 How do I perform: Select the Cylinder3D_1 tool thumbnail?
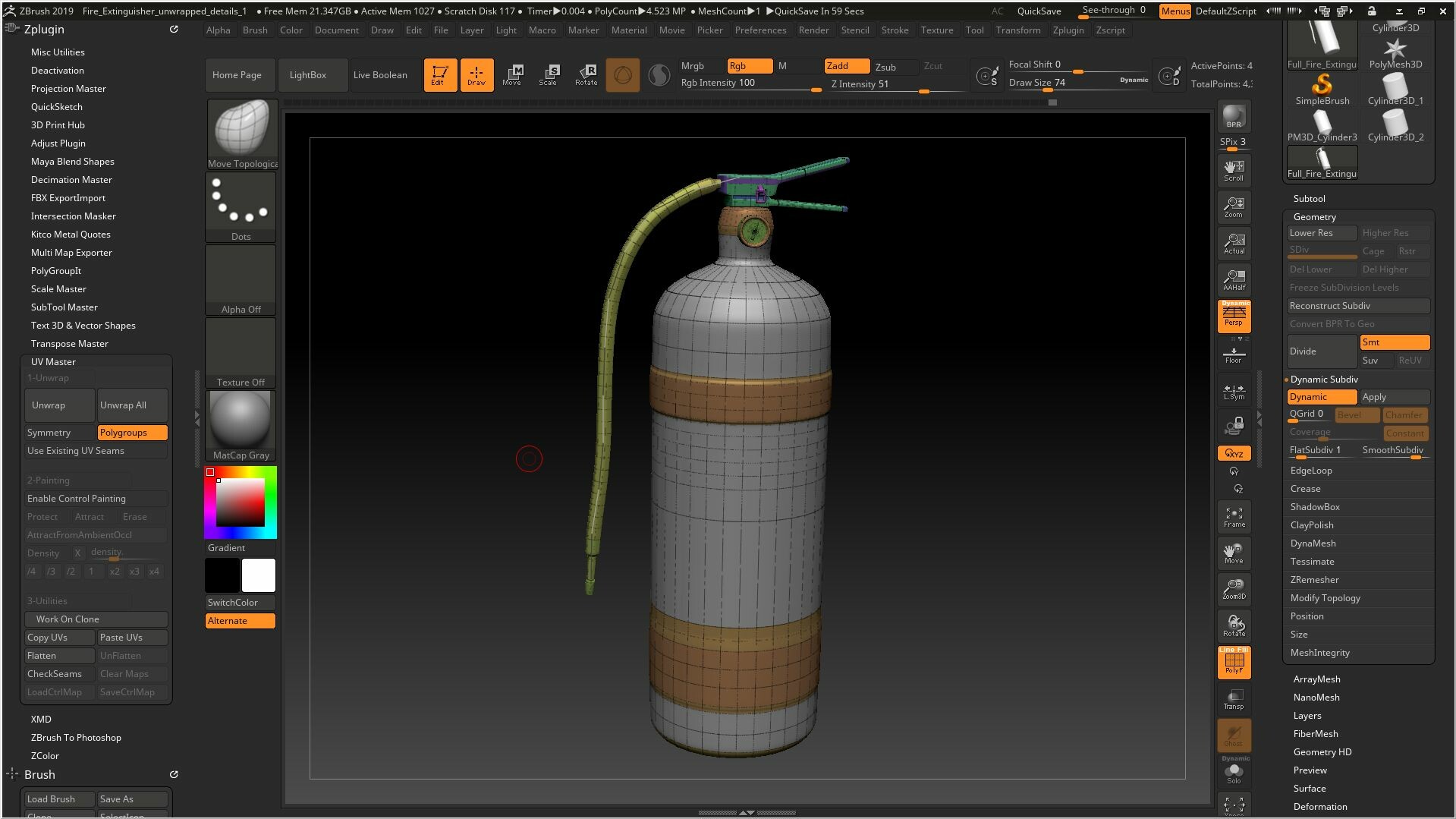tap(1395, 90)
